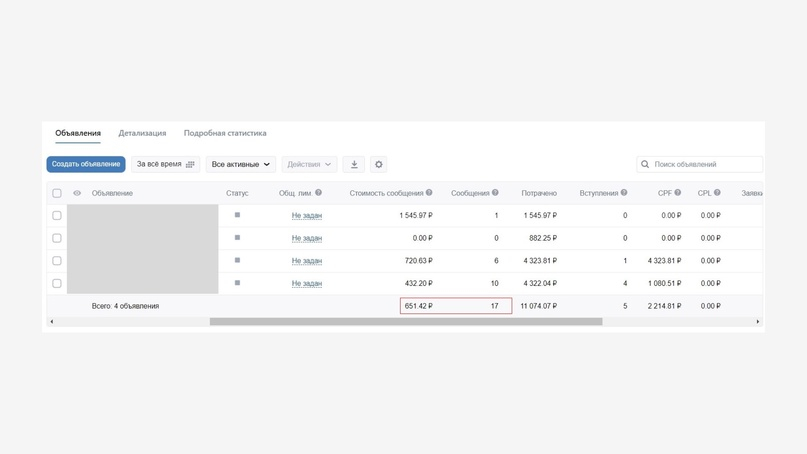Sort by the Статус column header
Screen dimensions: 807x454
[x=237, y=193]
